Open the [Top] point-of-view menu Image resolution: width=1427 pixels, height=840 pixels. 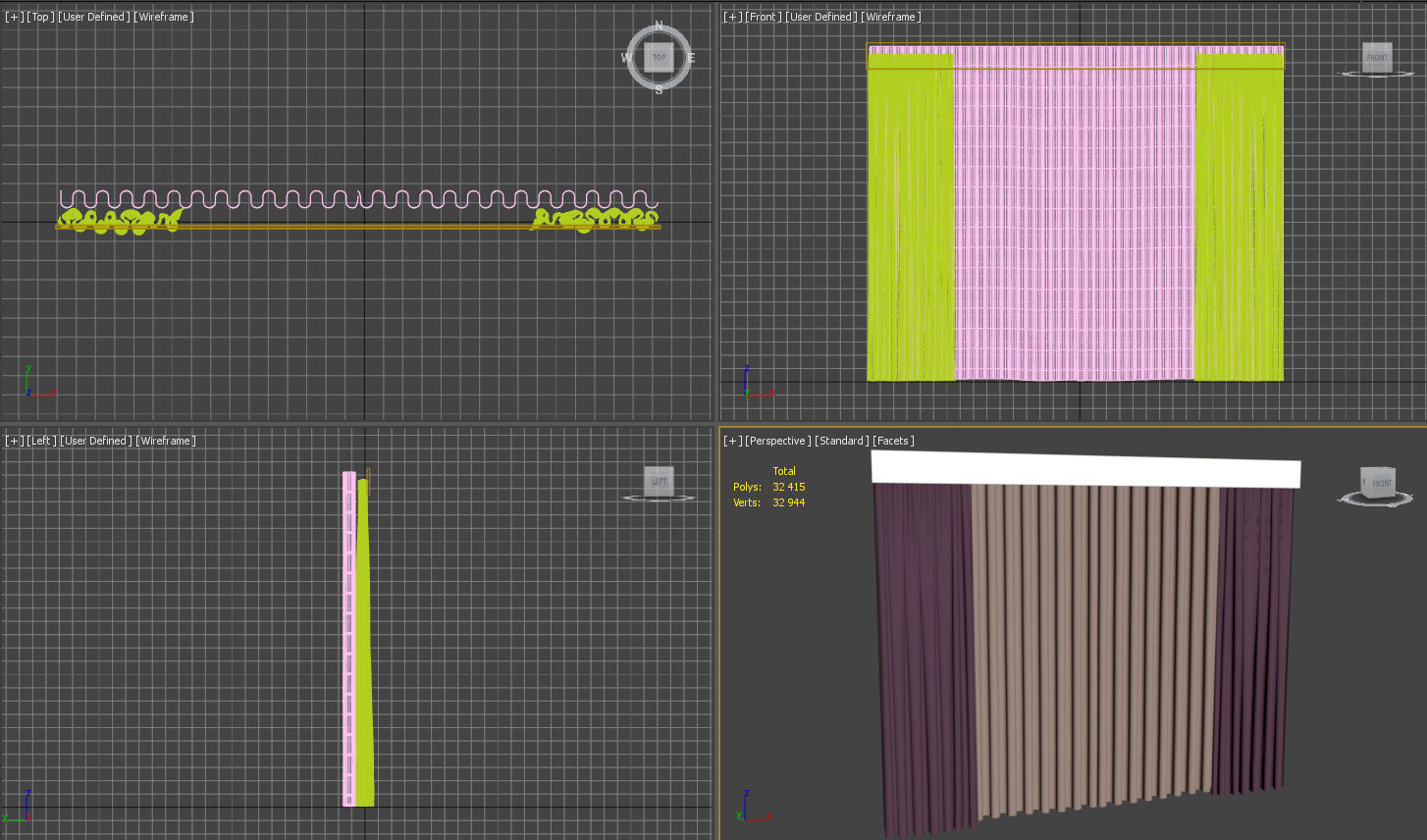coord(40,17)
